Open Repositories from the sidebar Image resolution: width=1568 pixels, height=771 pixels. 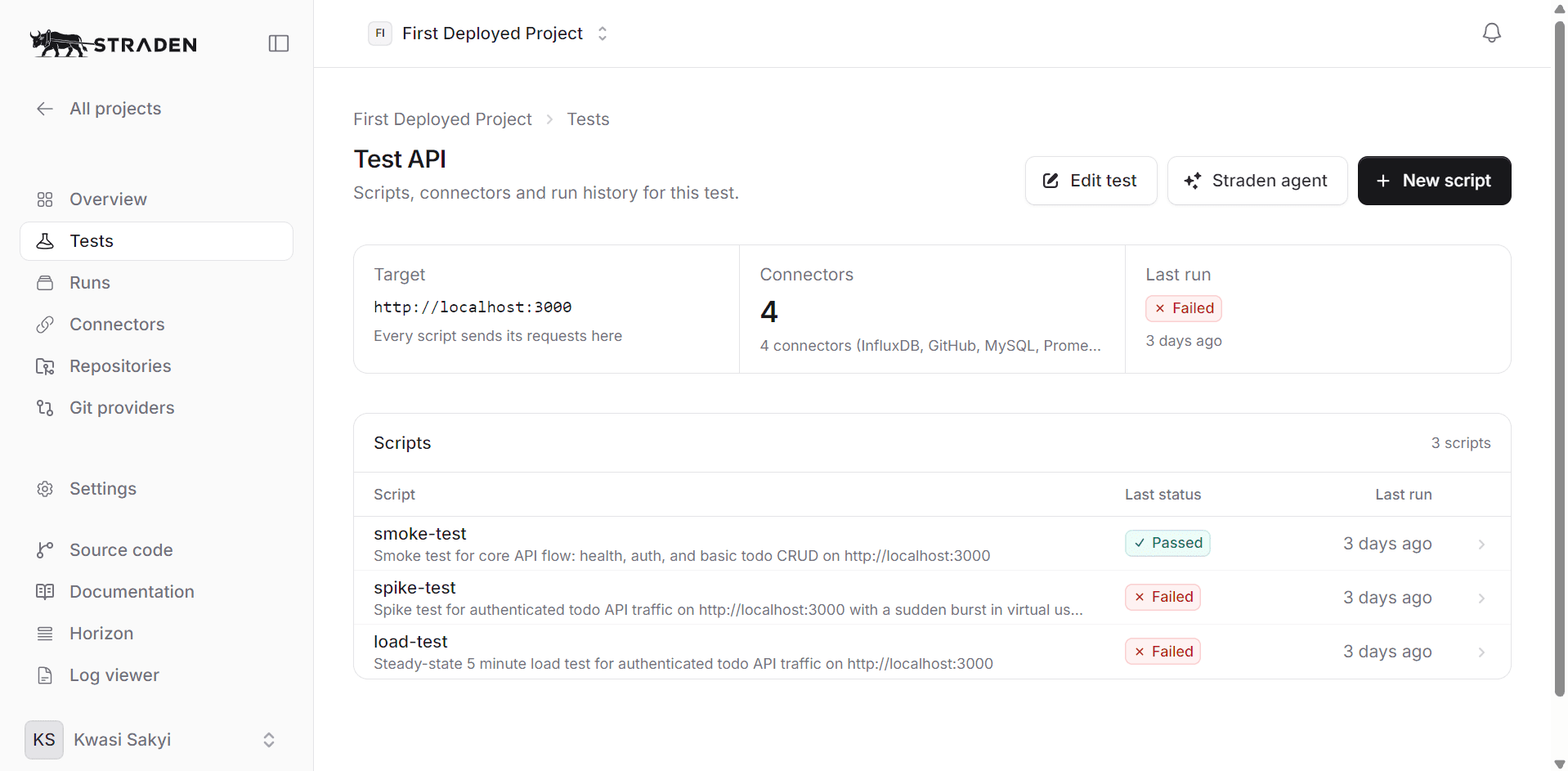[156, 366]
